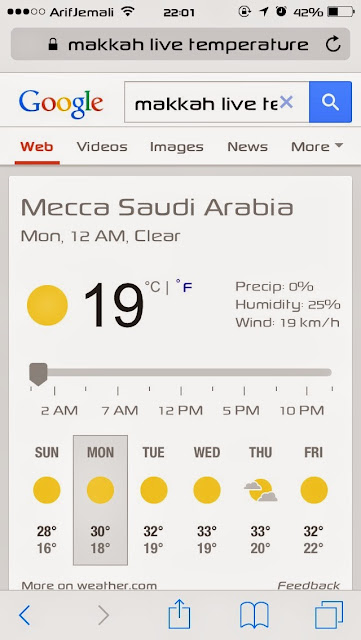Click the Feedback link
The width and height of the screenshot is (361, 640).
tap(309, 586)
